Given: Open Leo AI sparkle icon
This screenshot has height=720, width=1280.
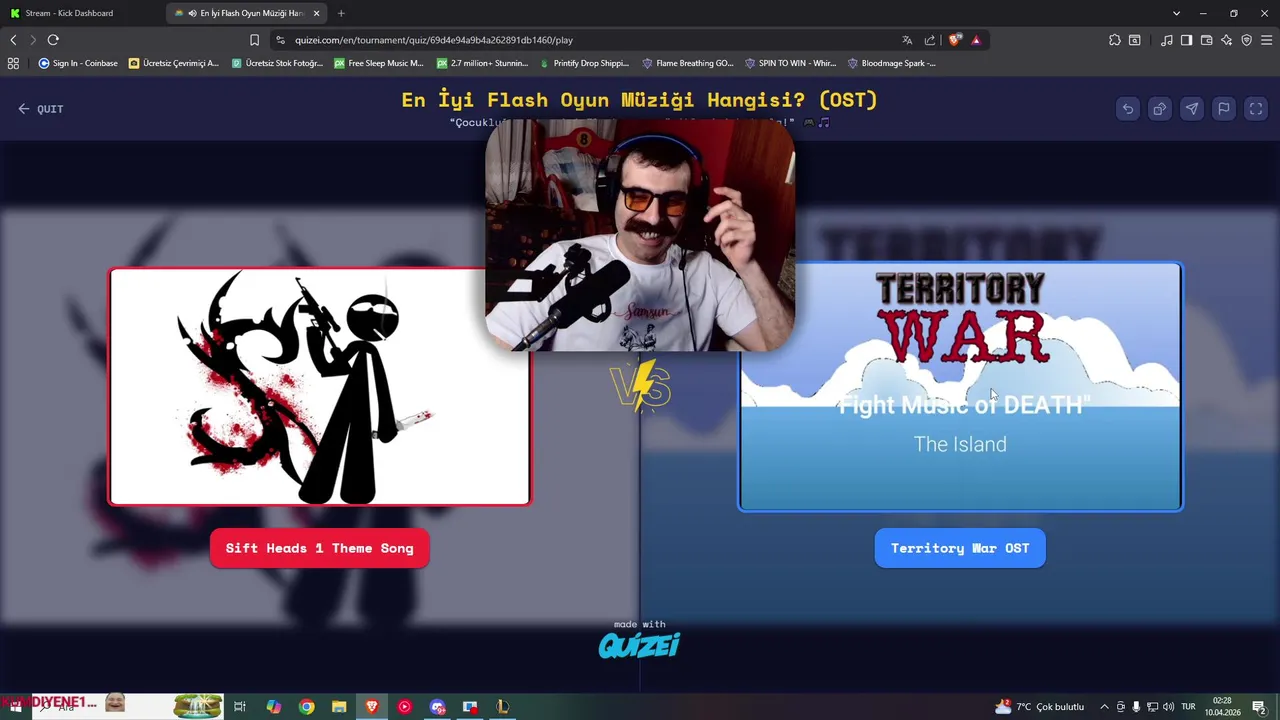Looking at the screenshot, I should click(x=1227, y=40).
